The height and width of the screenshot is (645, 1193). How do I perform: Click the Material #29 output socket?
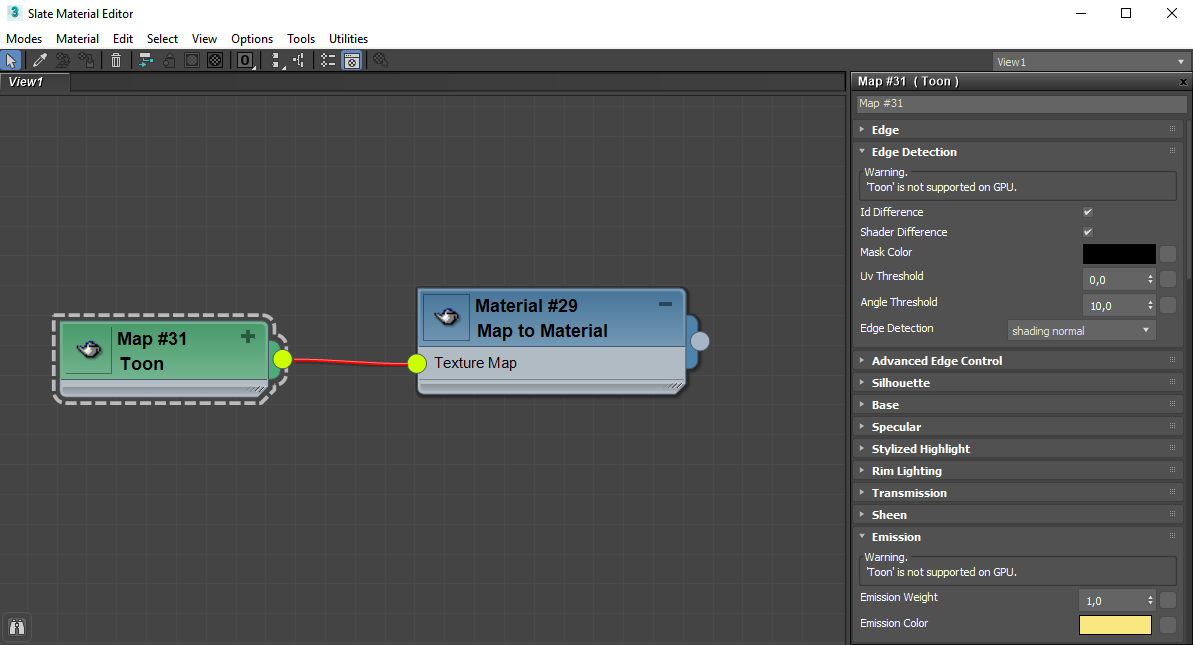(700, 342)
